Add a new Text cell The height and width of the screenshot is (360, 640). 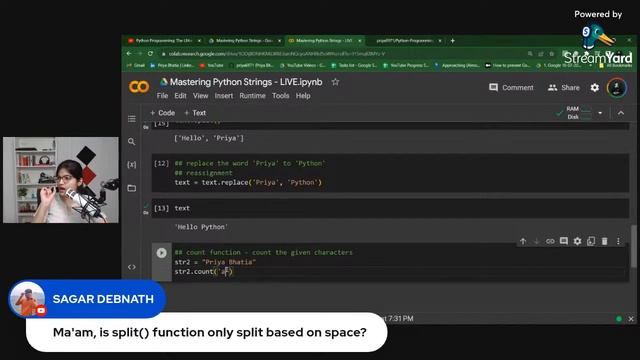195,113
